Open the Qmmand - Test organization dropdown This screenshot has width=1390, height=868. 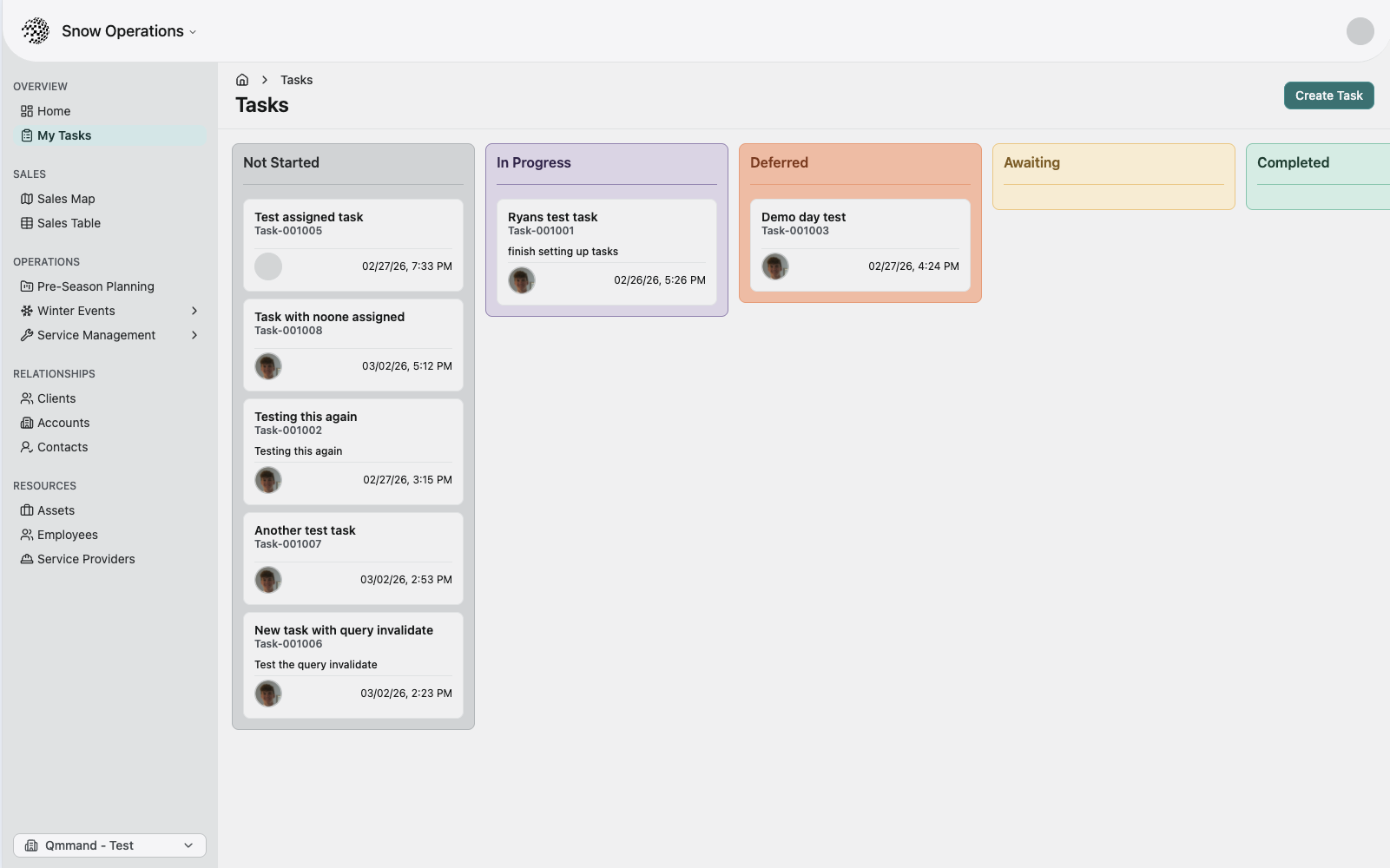109,845
